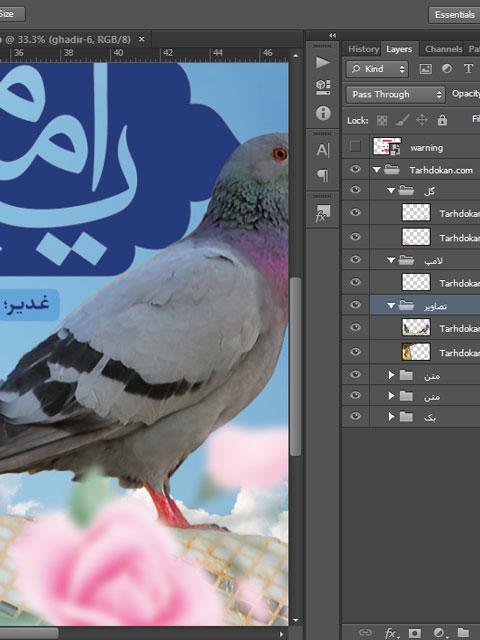Screen dimensions: 480x640
Task: Close the ghadir-6 document tab
Action: [142, 39]
